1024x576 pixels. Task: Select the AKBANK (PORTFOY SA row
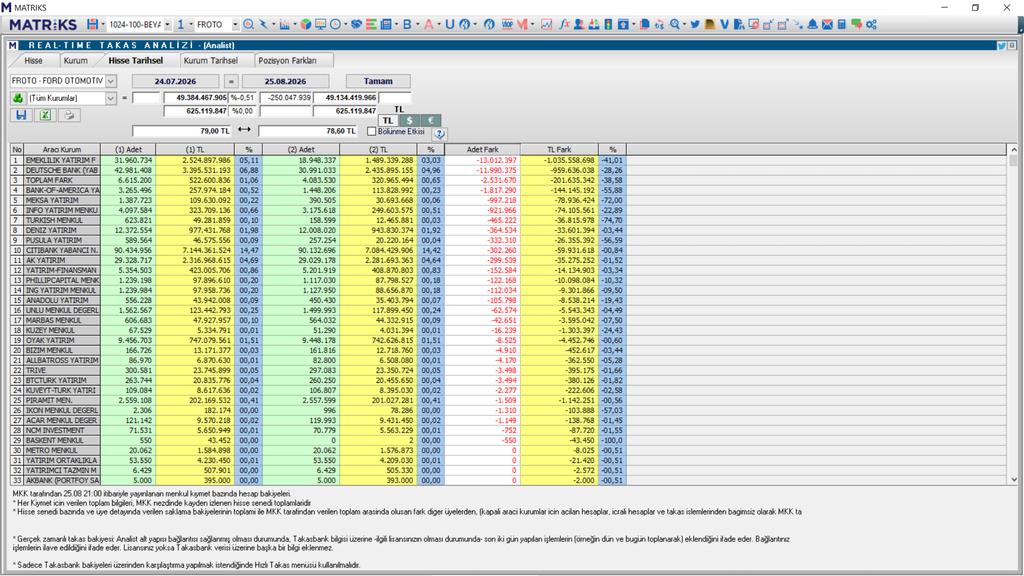(x=62, y=480)
